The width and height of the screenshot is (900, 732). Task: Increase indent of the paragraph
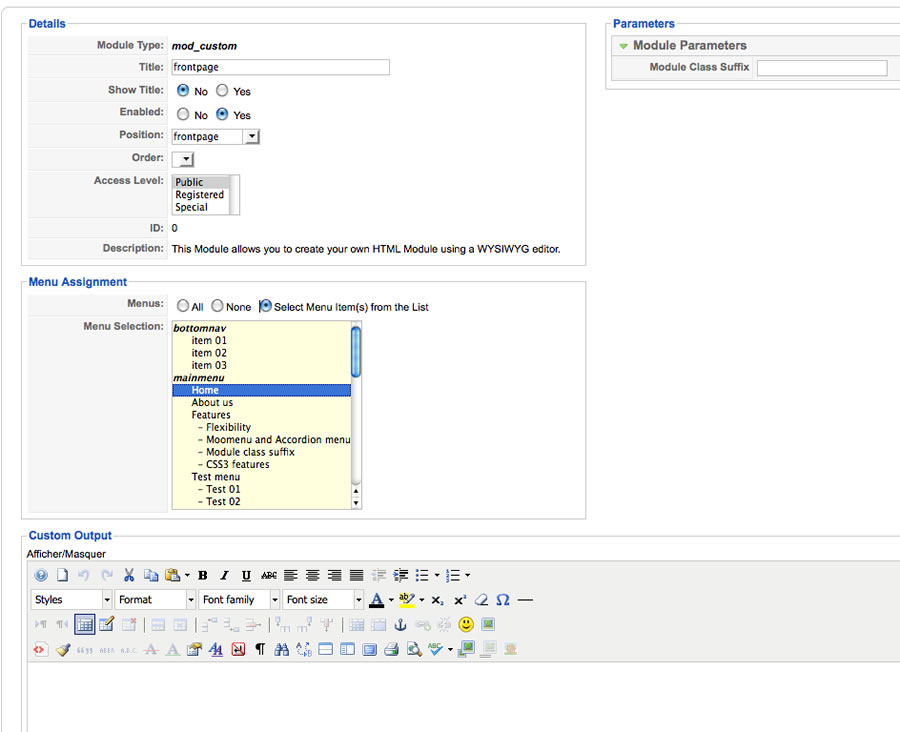pos(401,575)
